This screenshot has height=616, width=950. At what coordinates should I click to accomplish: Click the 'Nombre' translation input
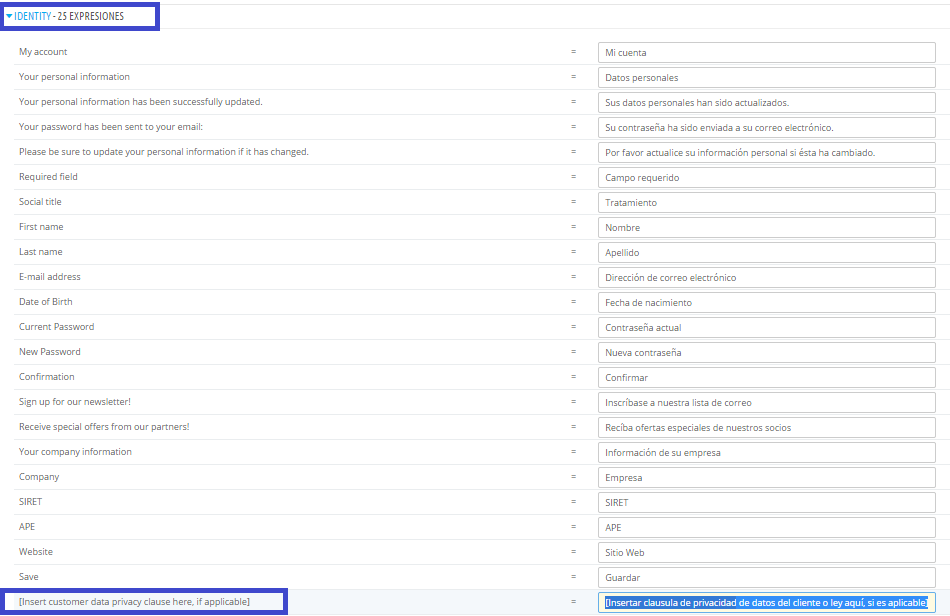[x=766, y=227]
